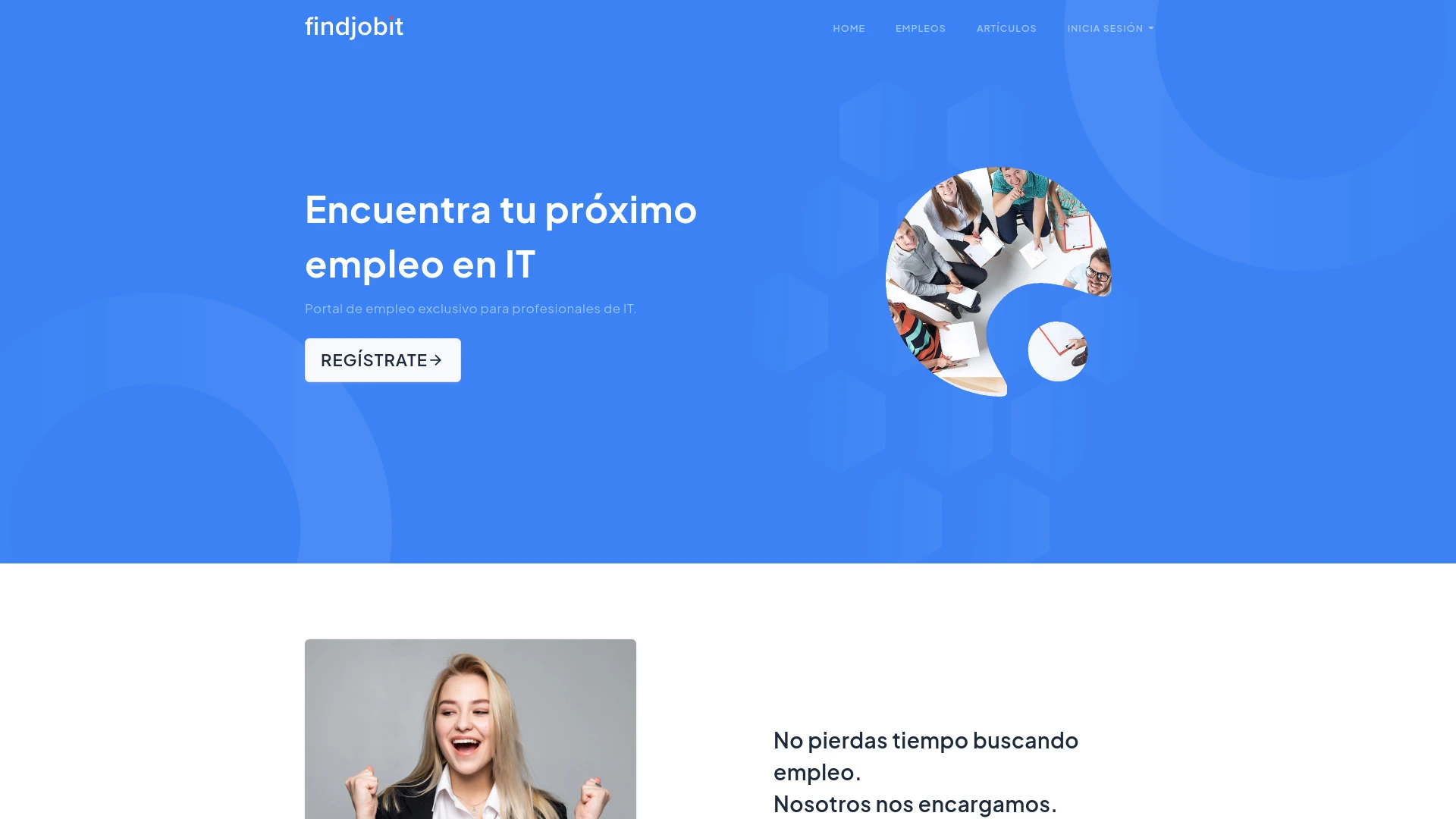This screenshot has width=1456, height=819.
Task: Click the REGÍSTRATE button
Action: pyautogui.click(x=383, y=360)
